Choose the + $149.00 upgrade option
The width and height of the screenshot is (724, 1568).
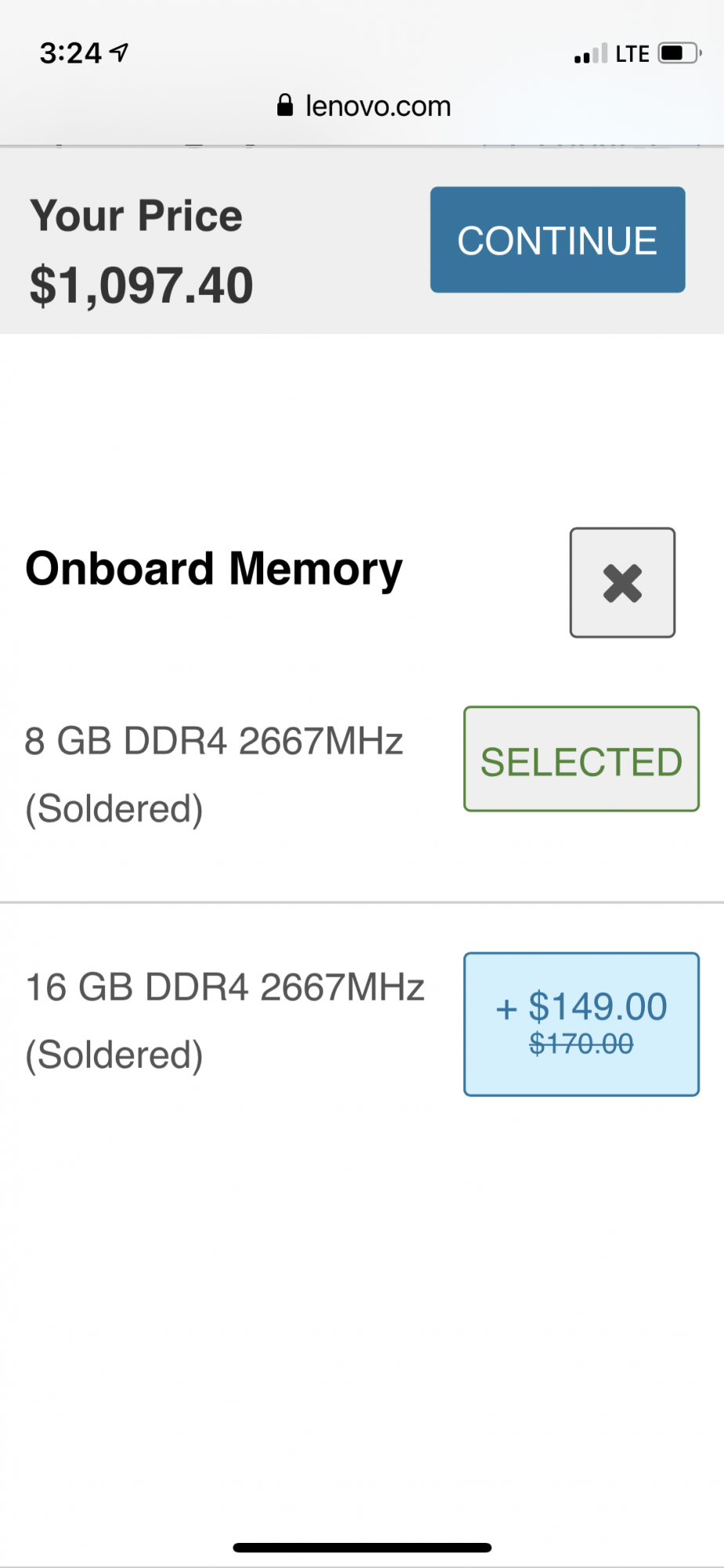[581, 1016]
